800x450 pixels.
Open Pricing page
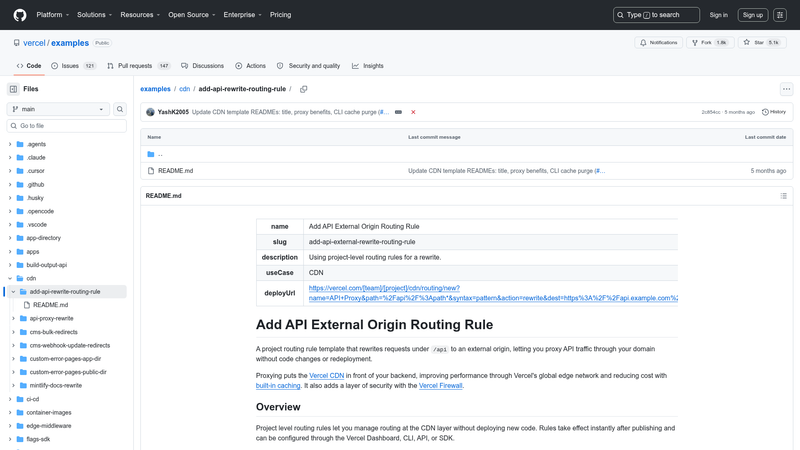click(280, 15)
